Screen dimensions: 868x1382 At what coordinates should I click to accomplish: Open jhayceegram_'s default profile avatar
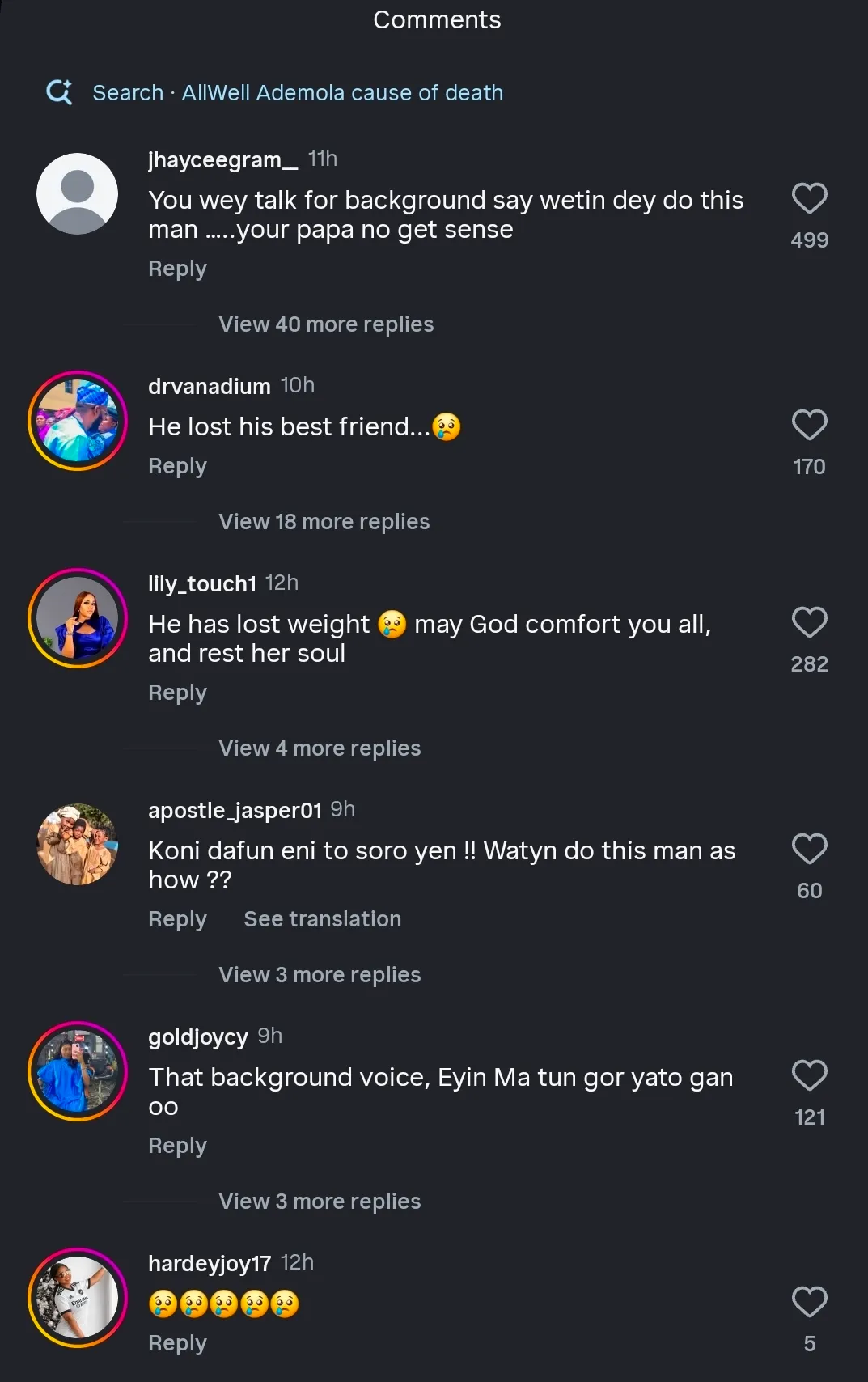(78, 194)
